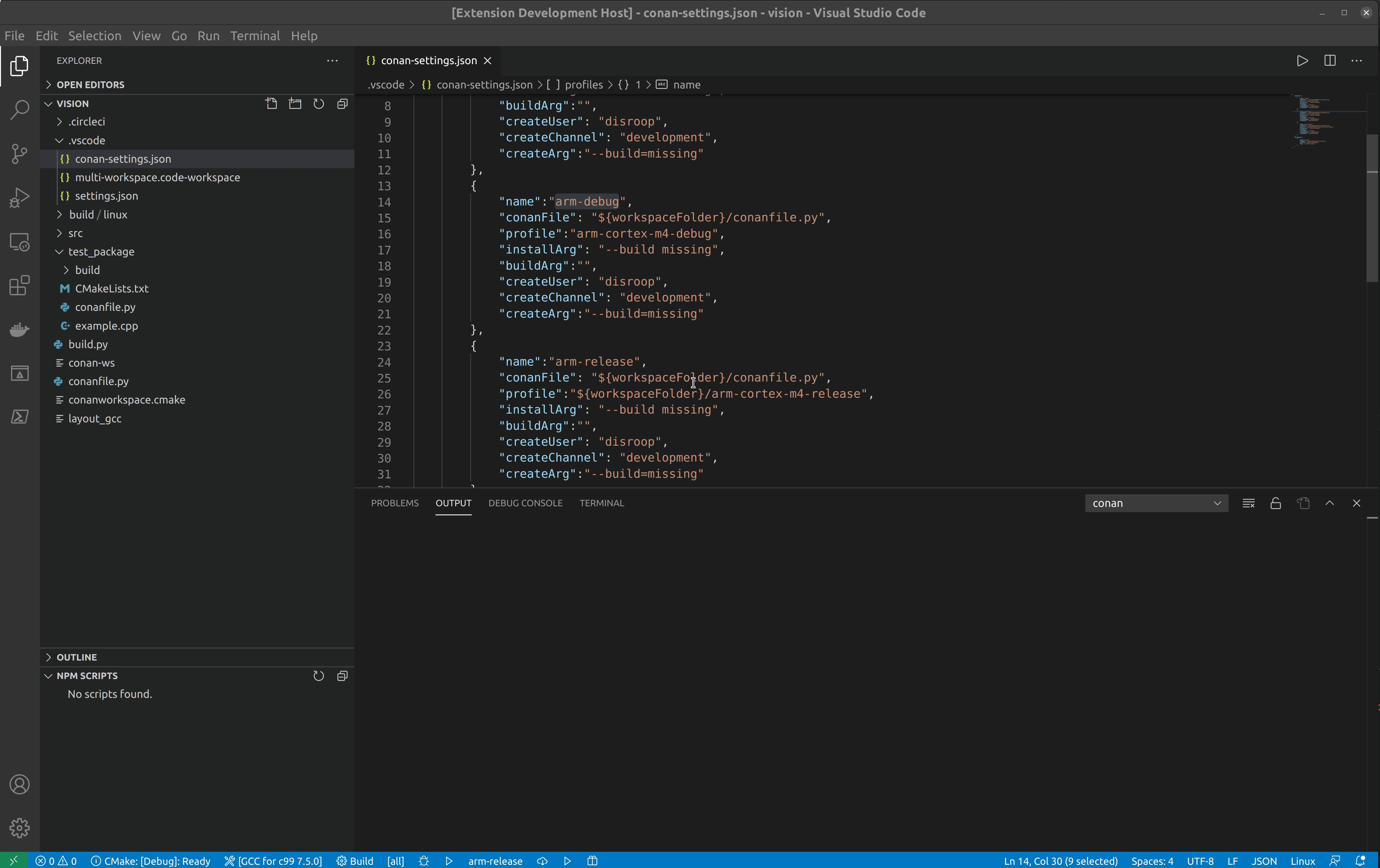Open the Extensions view
1380x868 pixels.
[19, 285]
